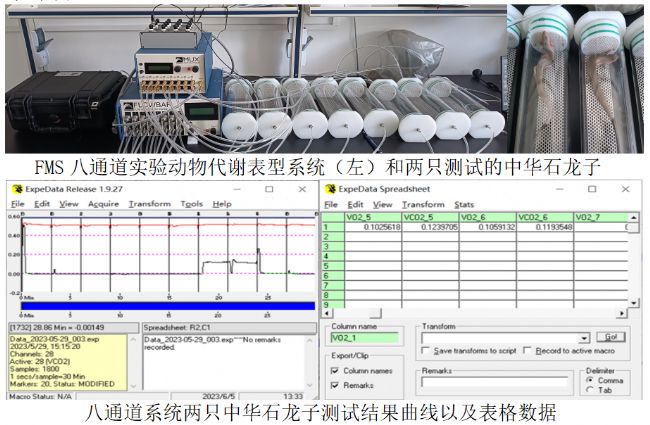Enable Save transforms to script checkbox

[x=425, y=351]
